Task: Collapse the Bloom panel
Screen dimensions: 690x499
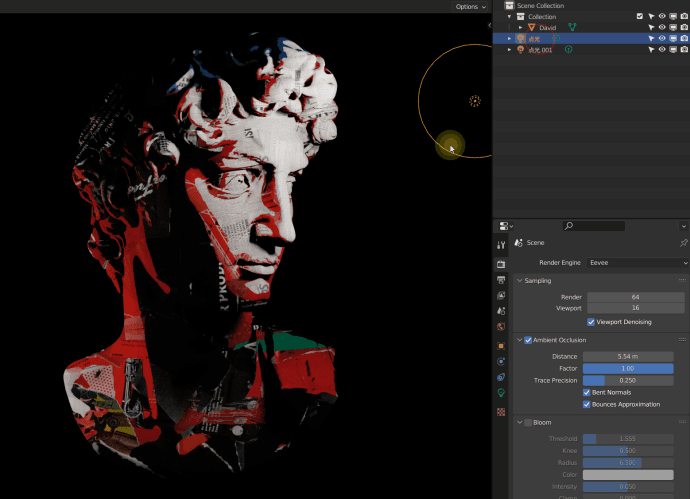Action: (520, 422)
